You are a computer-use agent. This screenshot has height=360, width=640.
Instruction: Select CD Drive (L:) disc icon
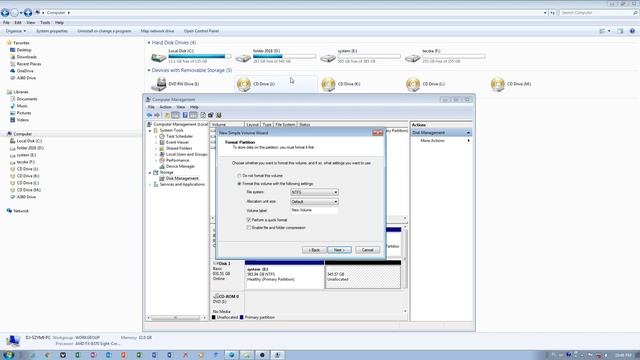tap(413, 84)
